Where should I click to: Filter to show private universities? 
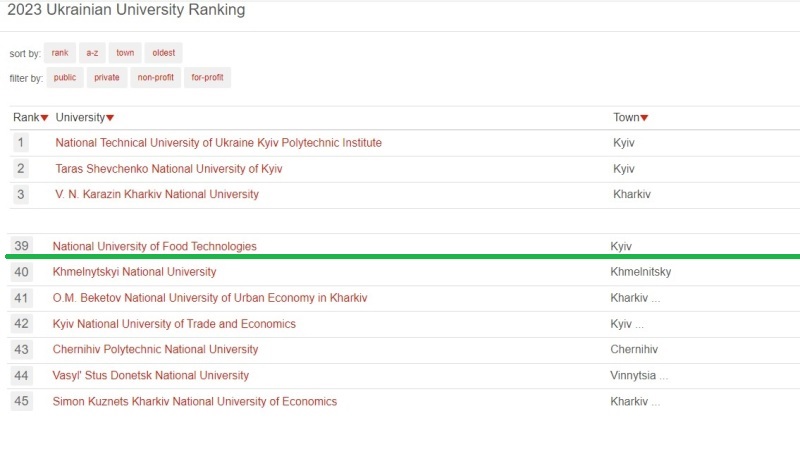pyautogui.click(x=107, y=78)
